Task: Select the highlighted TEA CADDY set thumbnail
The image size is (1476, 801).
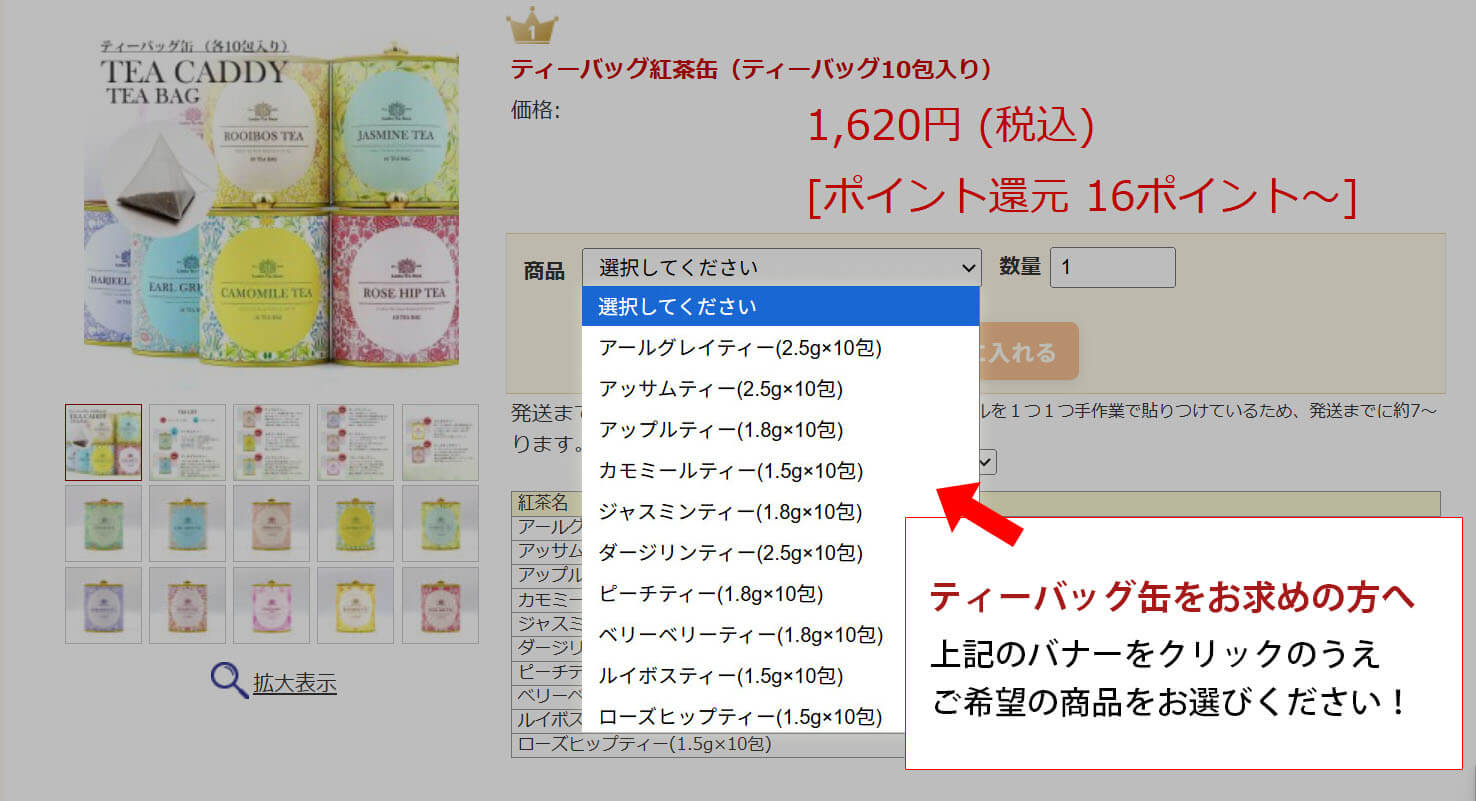Action: 103,443
